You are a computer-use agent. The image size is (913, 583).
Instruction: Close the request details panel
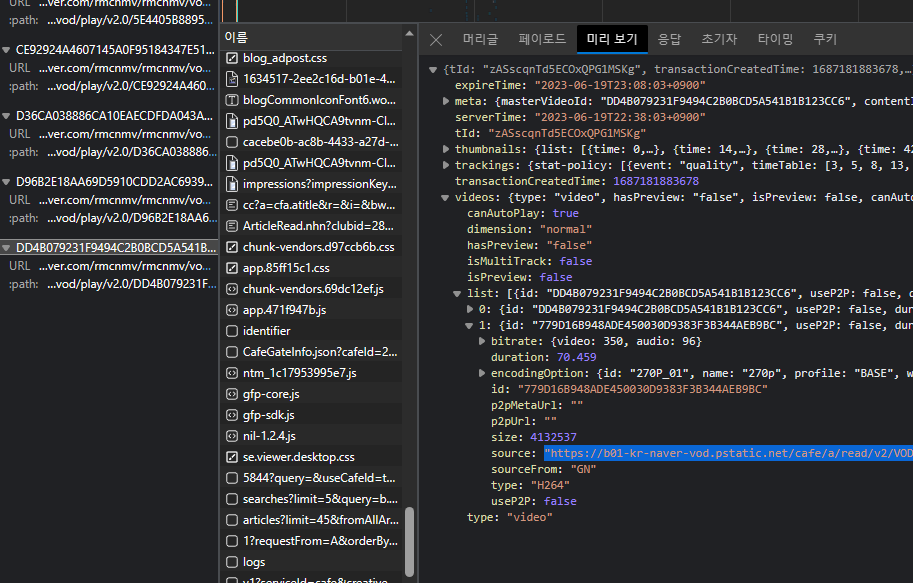click(436, 40)
